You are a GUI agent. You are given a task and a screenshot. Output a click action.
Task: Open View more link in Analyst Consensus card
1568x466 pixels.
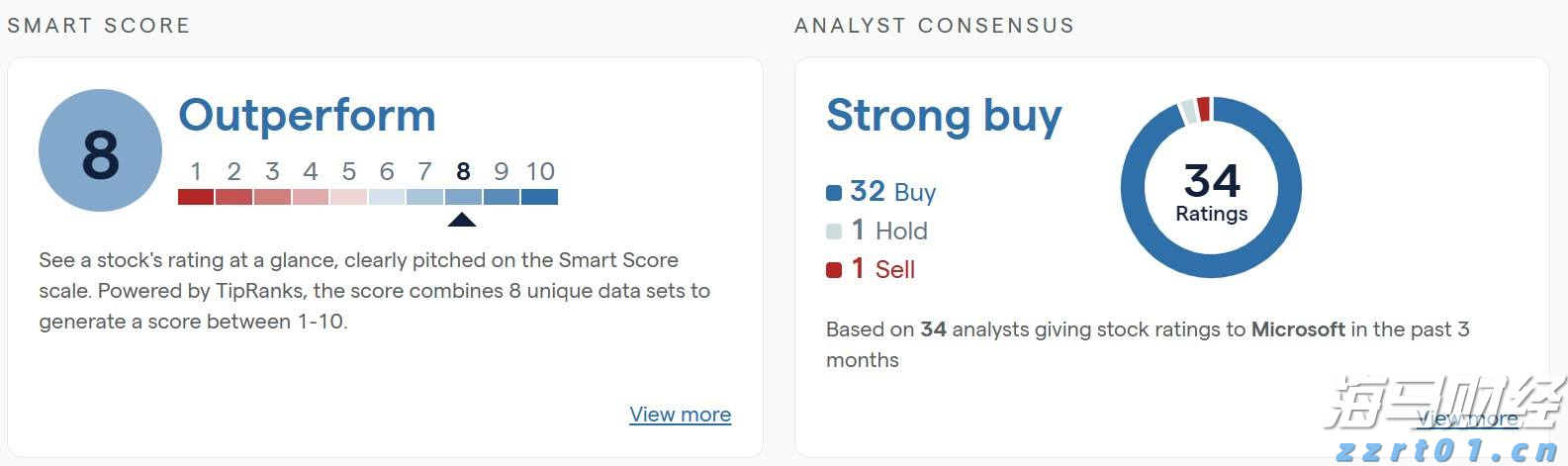tap(1467, 419)
